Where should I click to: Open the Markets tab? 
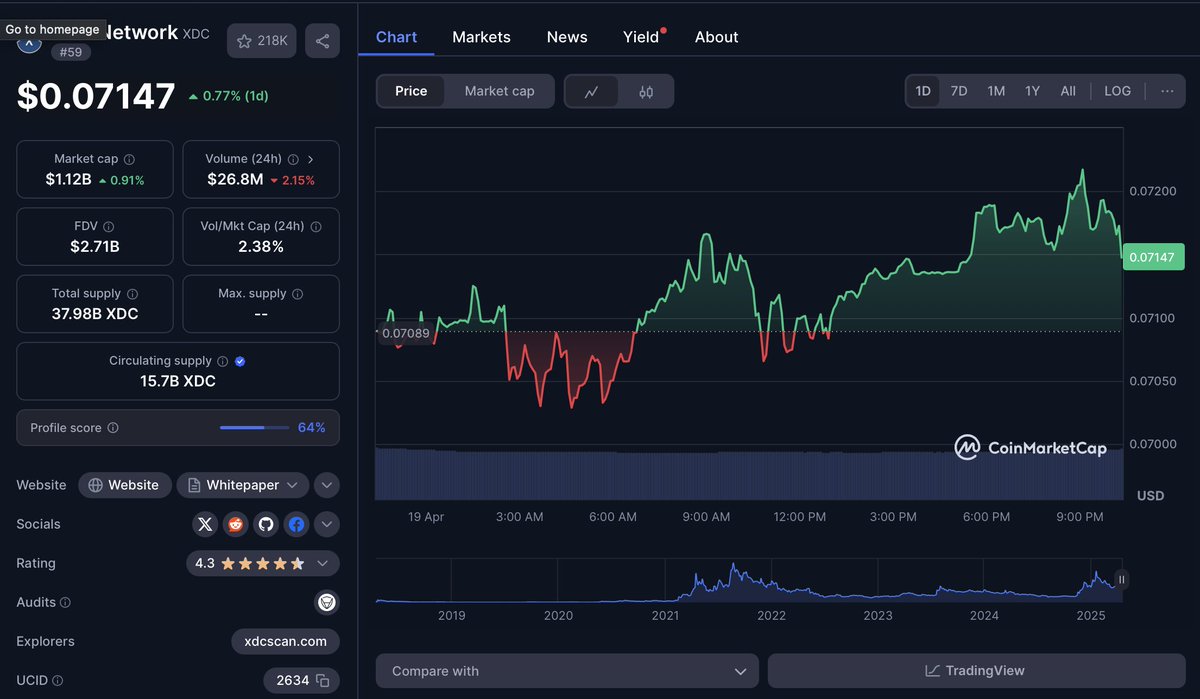pyautogui.click(x=481, y=37)
